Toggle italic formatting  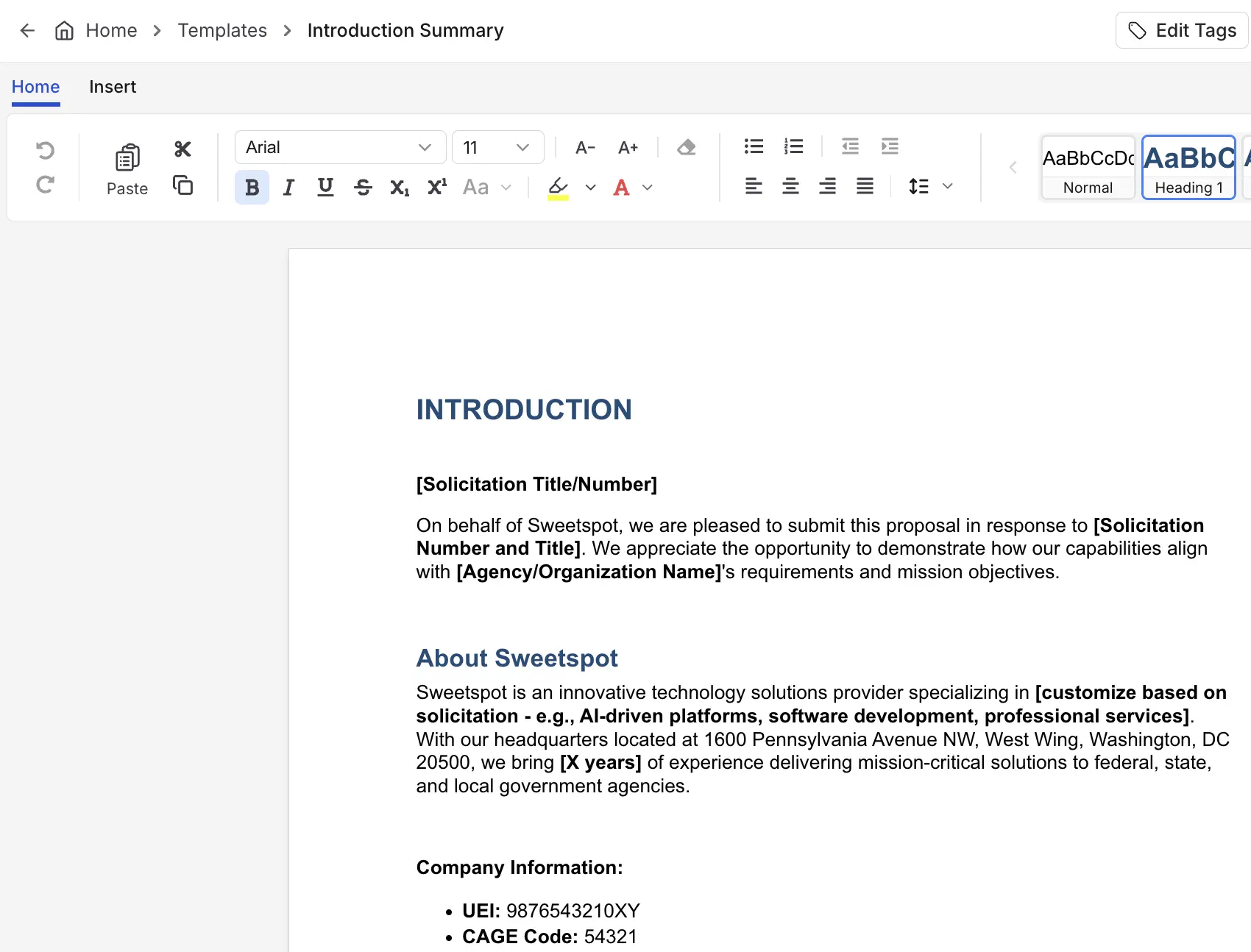288,187
